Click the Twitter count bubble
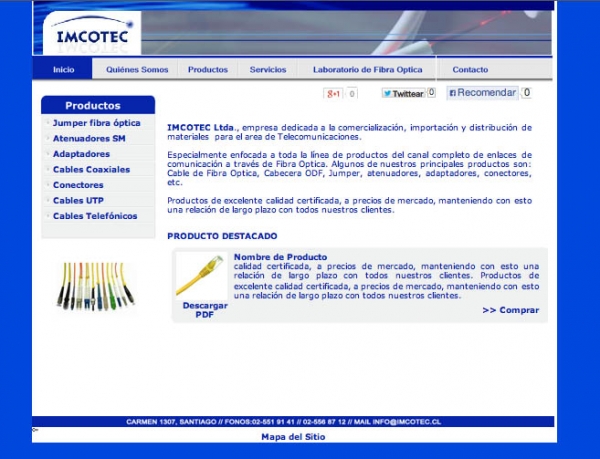Viewport: 600px width, 459px height. tap(431, 93)
